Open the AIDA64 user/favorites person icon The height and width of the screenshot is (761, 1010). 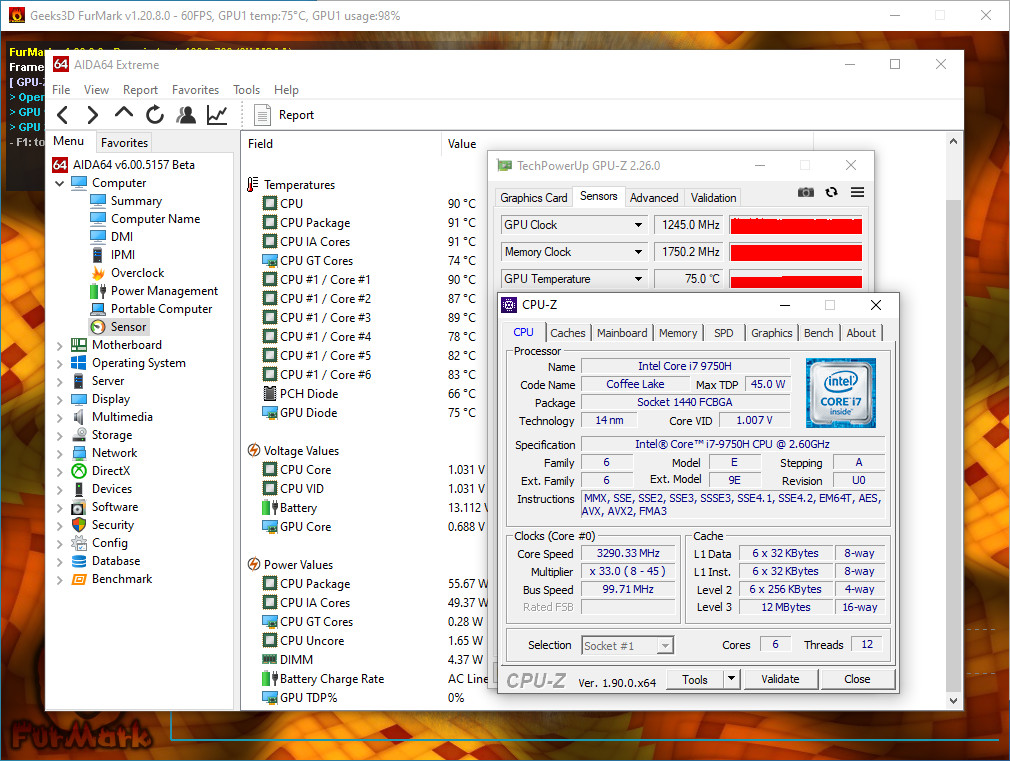point(186,115)
